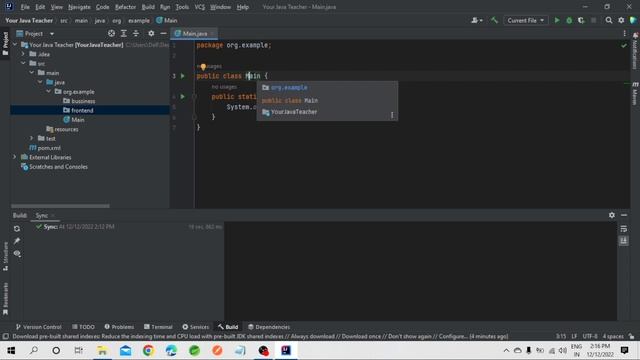The width and height of the screenshot is (640, 360).
Task: Click the Project panel horizontal scrollbar
Action: (60, 206)
